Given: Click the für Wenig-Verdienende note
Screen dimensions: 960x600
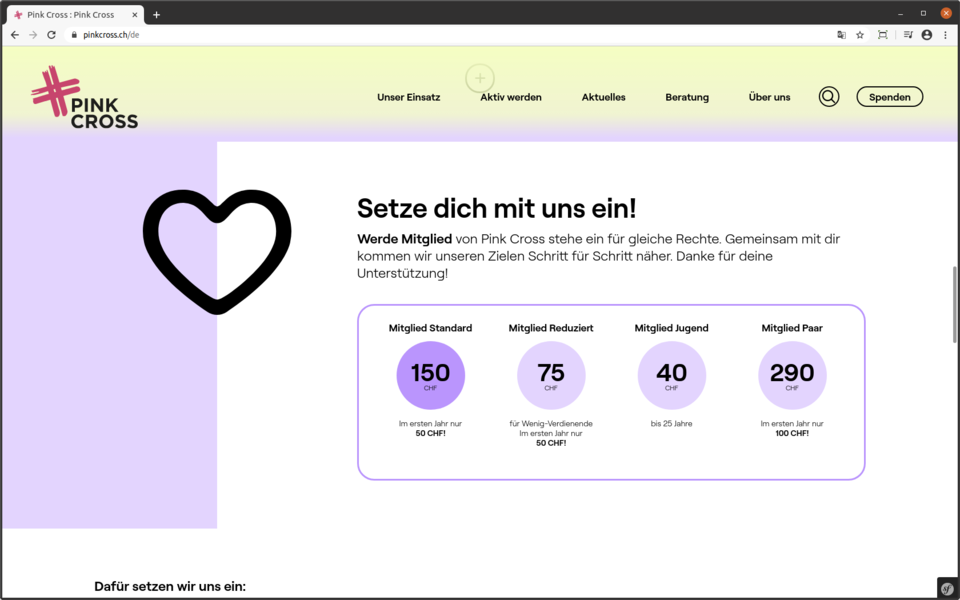Looking at the screenshot, I should [x=551, y=424].
